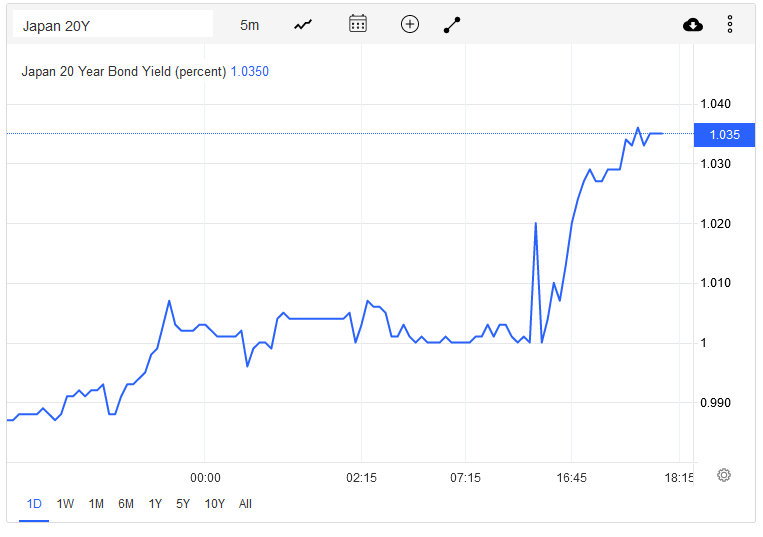Click the 16:45 time axis label
763x537 pixels.
[x=572, y=478]
